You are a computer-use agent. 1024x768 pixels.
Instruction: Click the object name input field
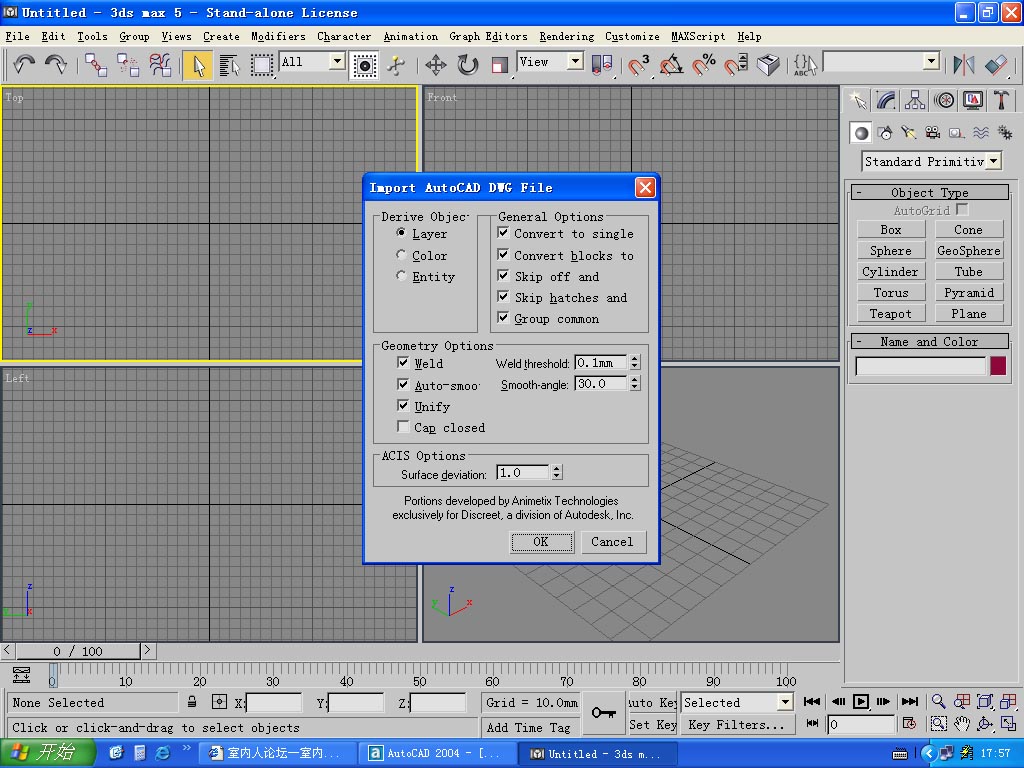(x=921, y=366)
